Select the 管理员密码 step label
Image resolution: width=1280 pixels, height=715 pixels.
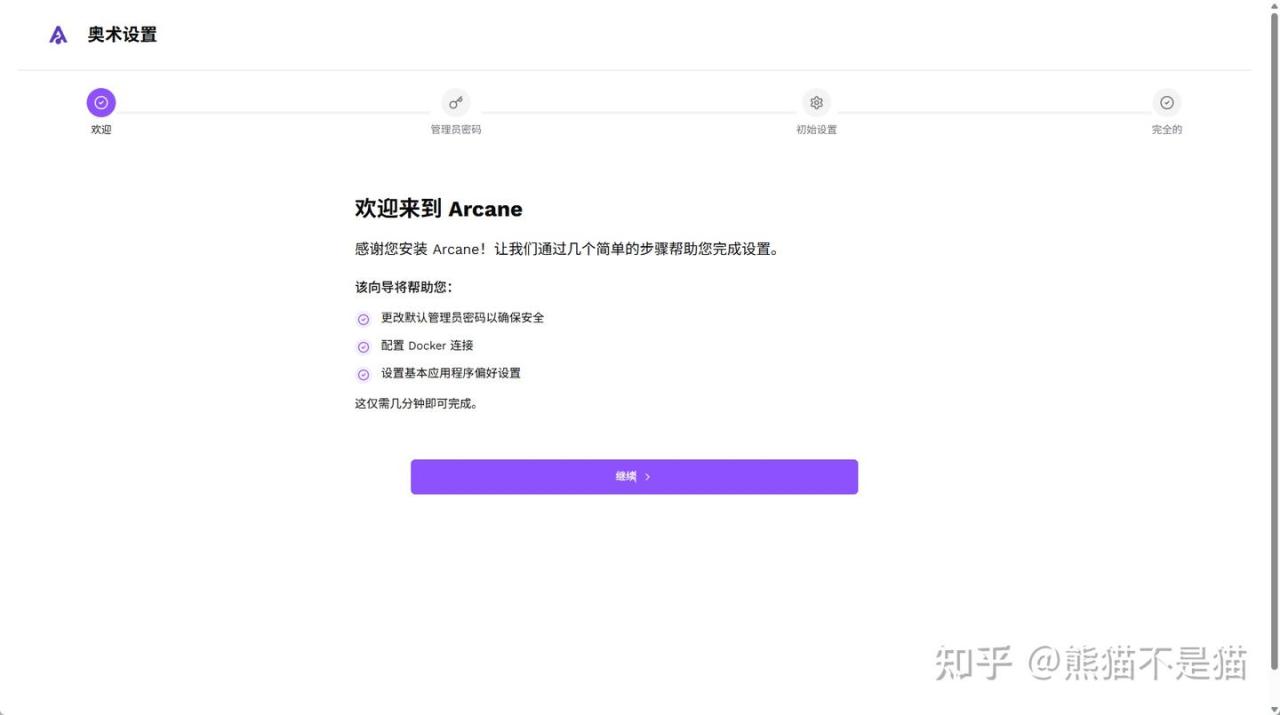(456, 130)
